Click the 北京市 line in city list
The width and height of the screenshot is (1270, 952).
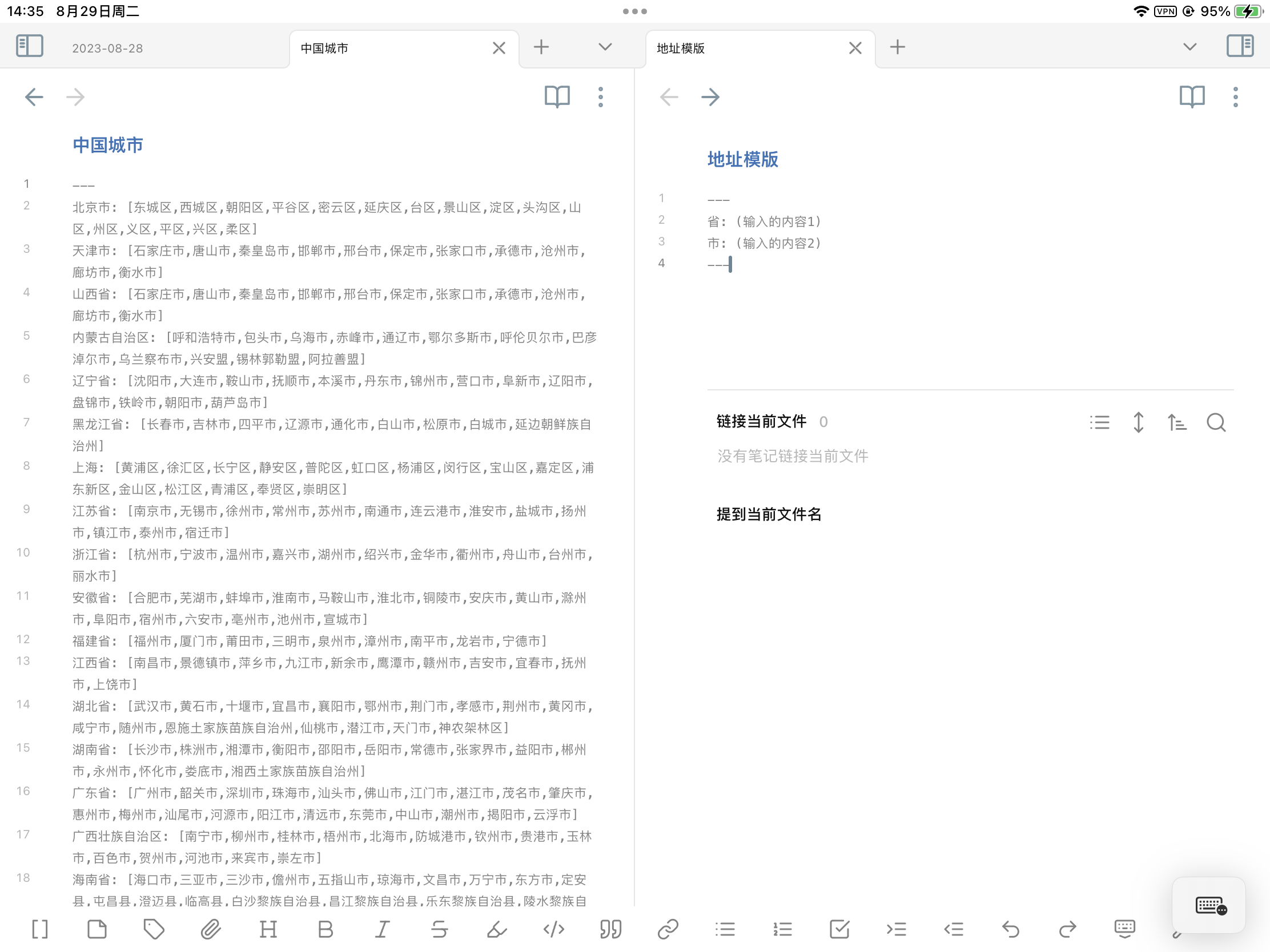click(x=327, y=218)
